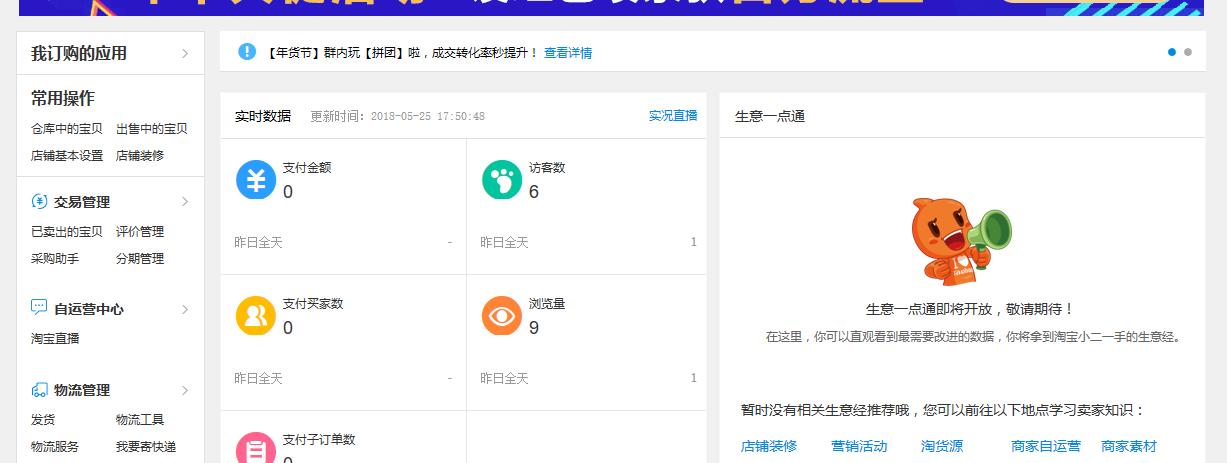
Task: Open 已卖出的宝贝
Action: [67, 232]
